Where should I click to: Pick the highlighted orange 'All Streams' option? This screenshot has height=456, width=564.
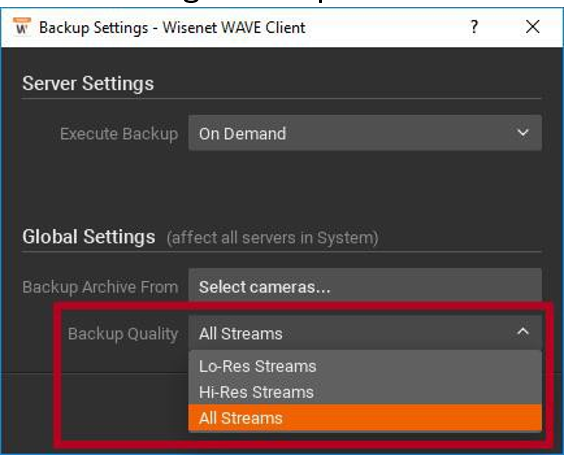coord(365,418)
